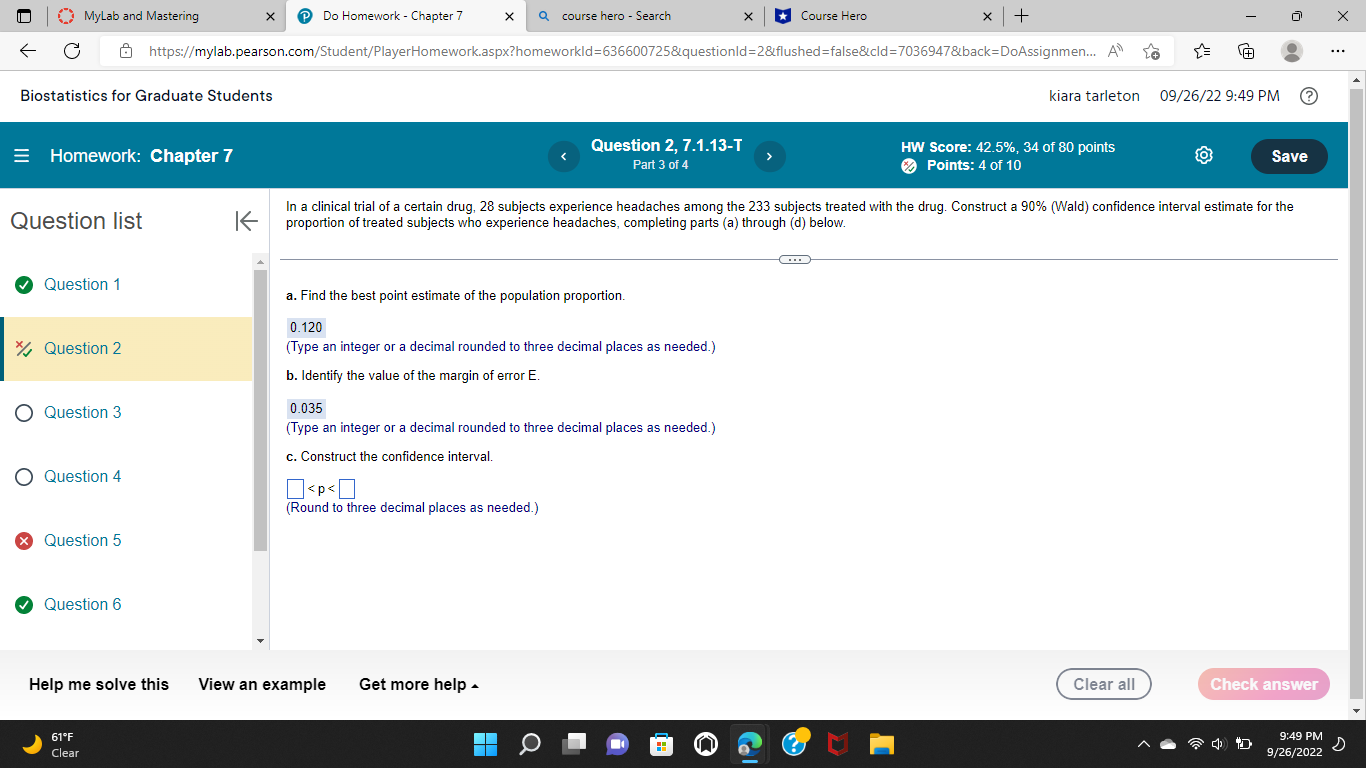Open the Microsoft Store taskbar icon
The image size is (1366, 768).
(x=662, y=744)
